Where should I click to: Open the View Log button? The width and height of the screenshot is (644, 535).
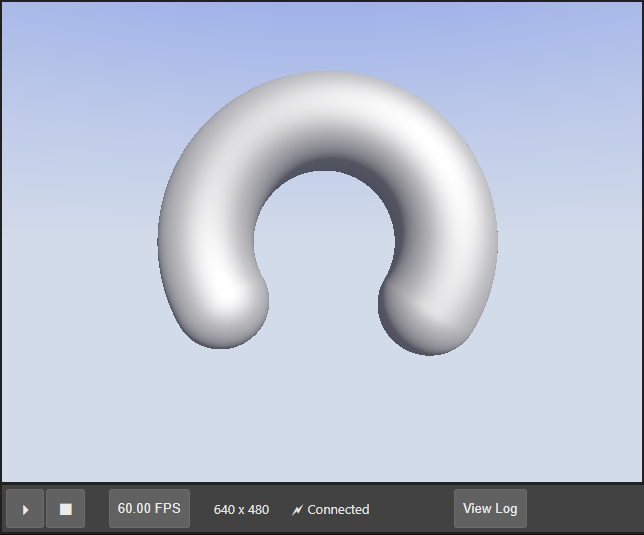point(490,508)
